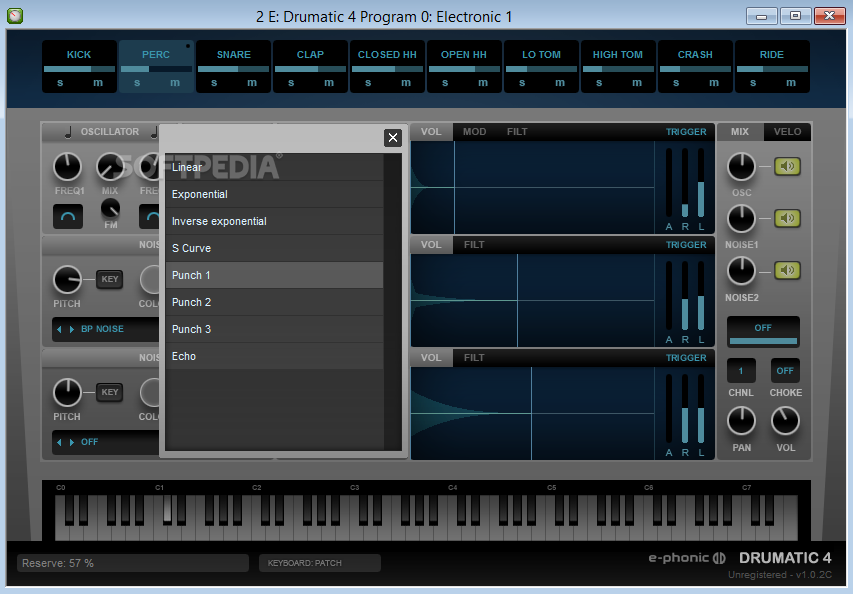Mute the CLAP channel
853x594 pixels.
329,83
